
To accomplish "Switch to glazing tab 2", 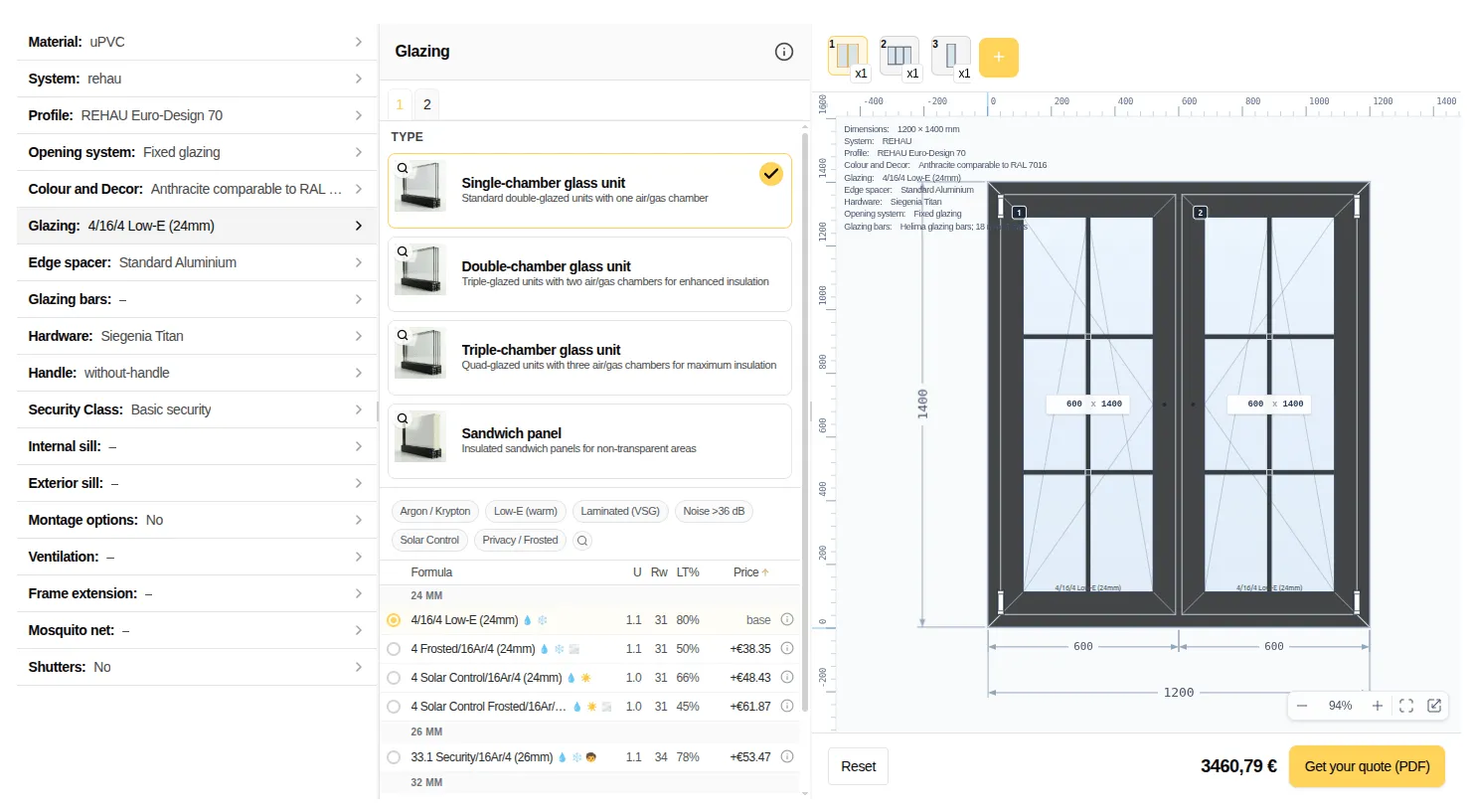I will pos(427,104).
